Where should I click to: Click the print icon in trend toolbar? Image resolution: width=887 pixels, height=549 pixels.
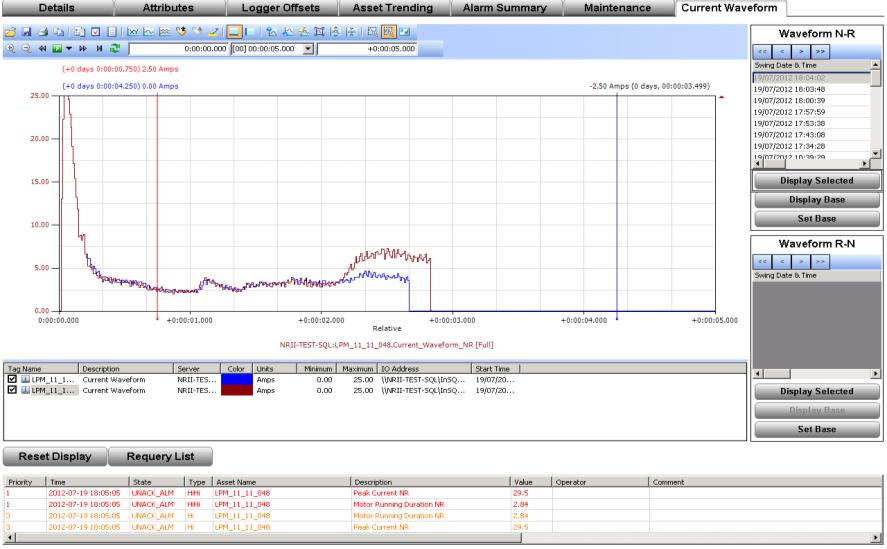pyautogui.click(x=42, y=32)
